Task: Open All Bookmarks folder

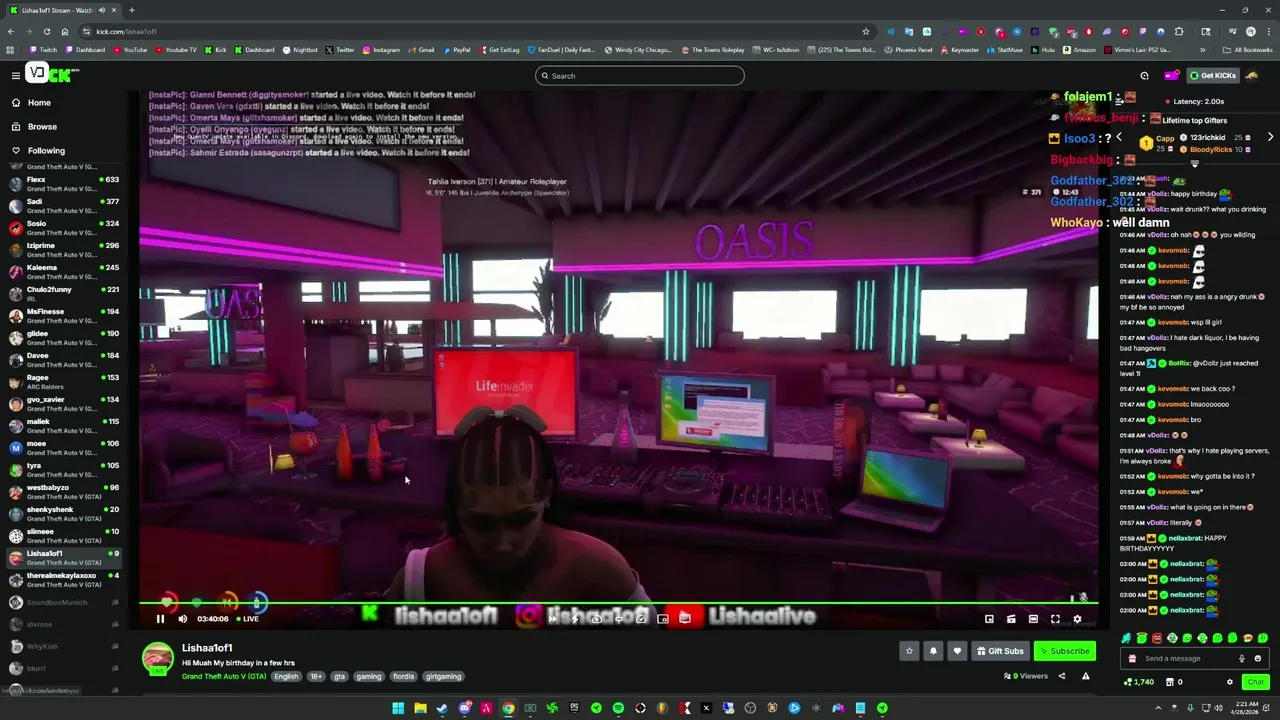Action: click(1248, 49)
